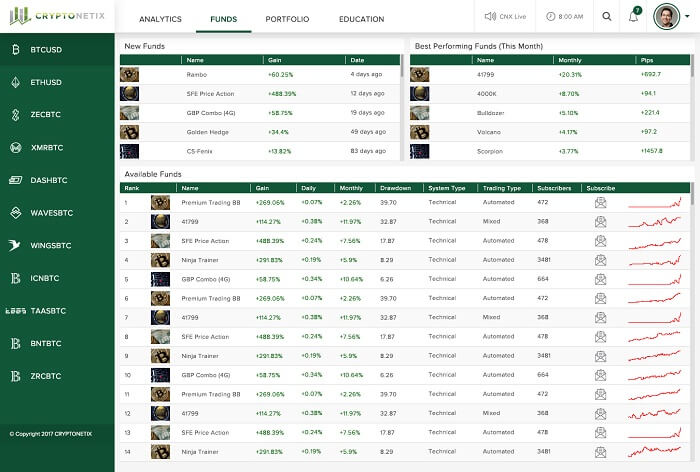Screen dimensions: 700x472
Task: Expand the user profile dropdown arrow
Action: coord(687,17)
